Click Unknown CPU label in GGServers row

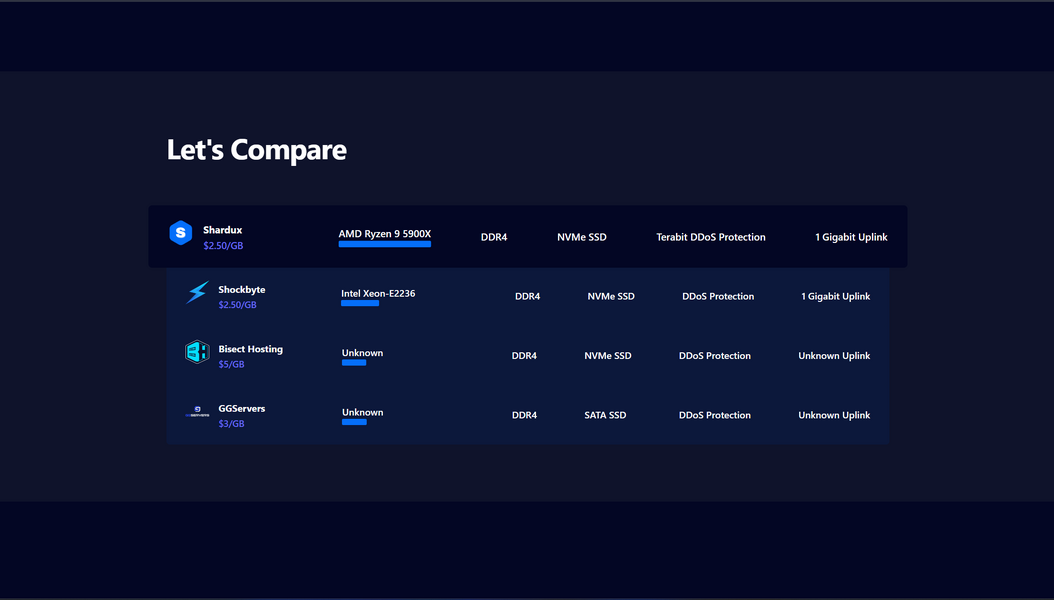coord(362,413)
